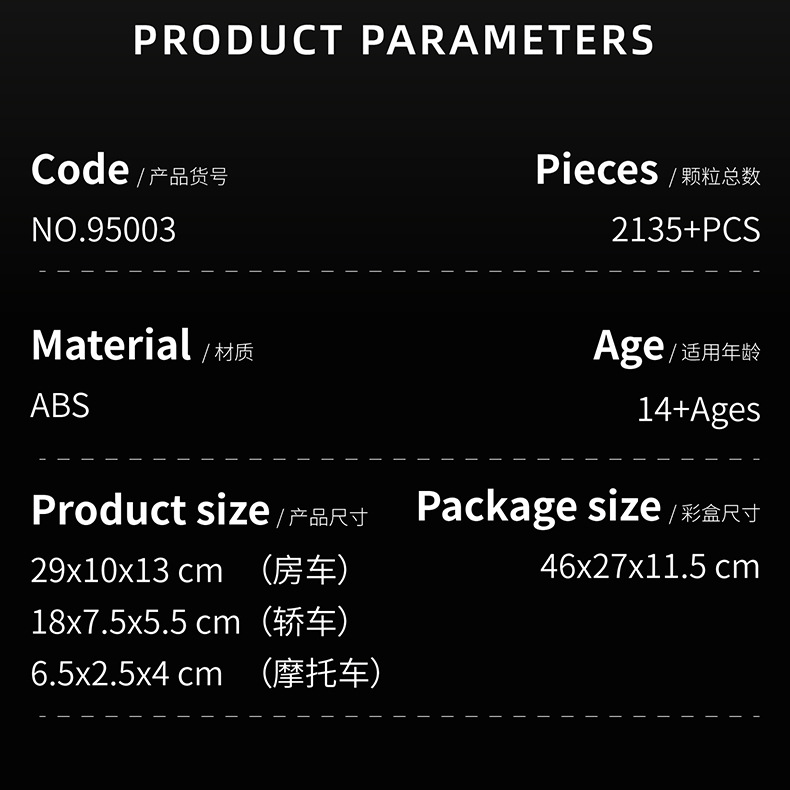The image size is (790, 790).
Task: Click the Code label
Action: [80, 171]
